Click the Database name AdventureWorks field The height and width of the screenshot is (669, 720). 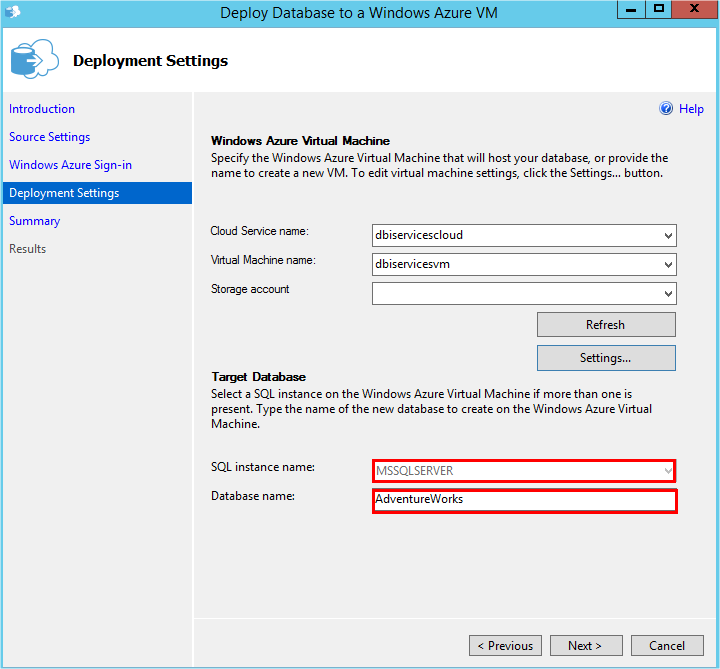tap(524, 501)
